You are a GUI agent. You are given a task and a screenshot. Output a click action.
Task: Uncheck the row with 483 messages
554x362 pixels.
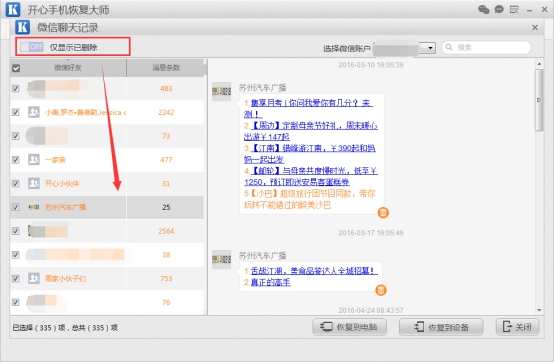(x=16, y=88)
